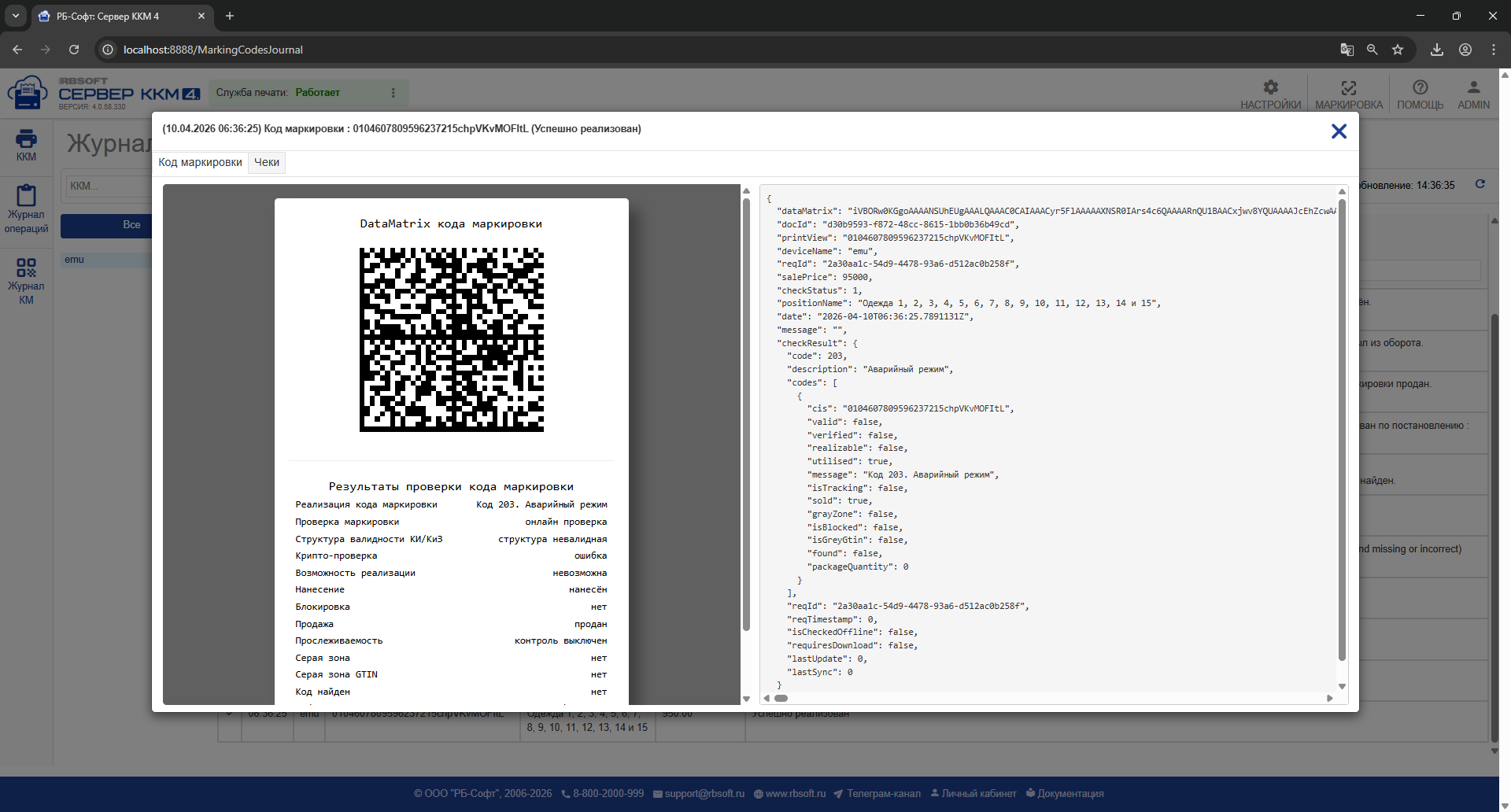Open browser tab search dropdown
This screenshot has width=1511, height=812.
(x=16, y=16)
